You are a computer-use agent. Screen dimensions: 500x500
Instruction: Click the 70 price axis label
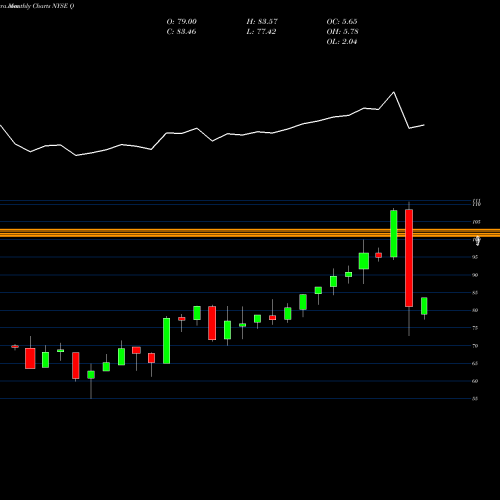click(475, 346)
